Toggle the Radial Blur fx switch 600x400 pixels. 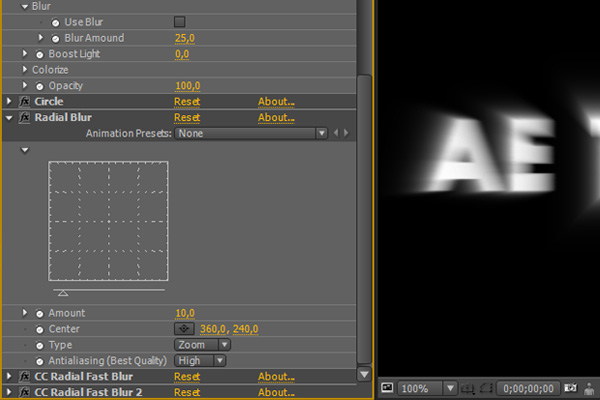(24, 117)
